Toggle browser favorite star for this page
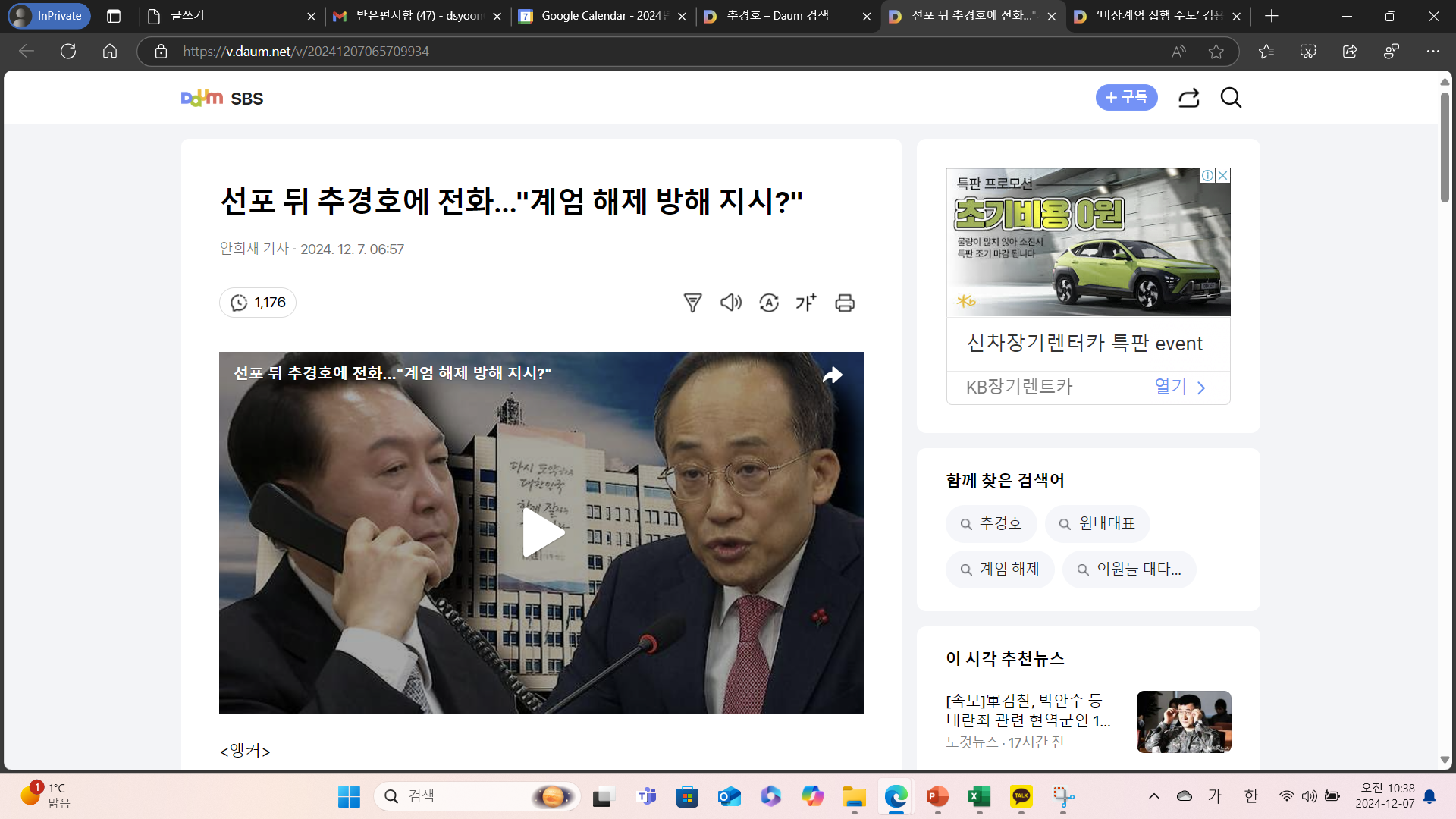The image size is (1456, 819). click(x=1216, y=52)
